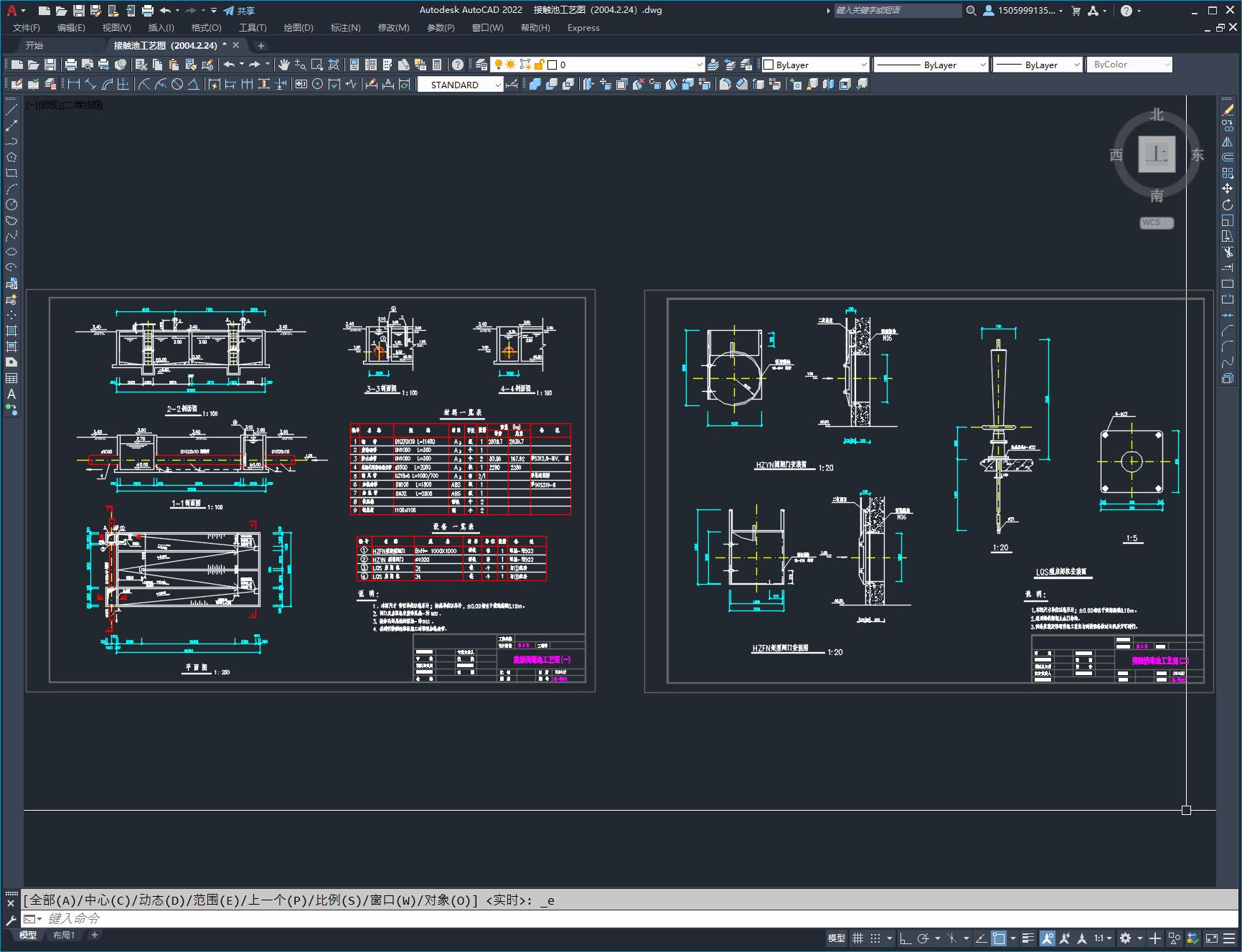Select the Diameter dimension tool
This screenshot has height=952, width=1242.
177,84
